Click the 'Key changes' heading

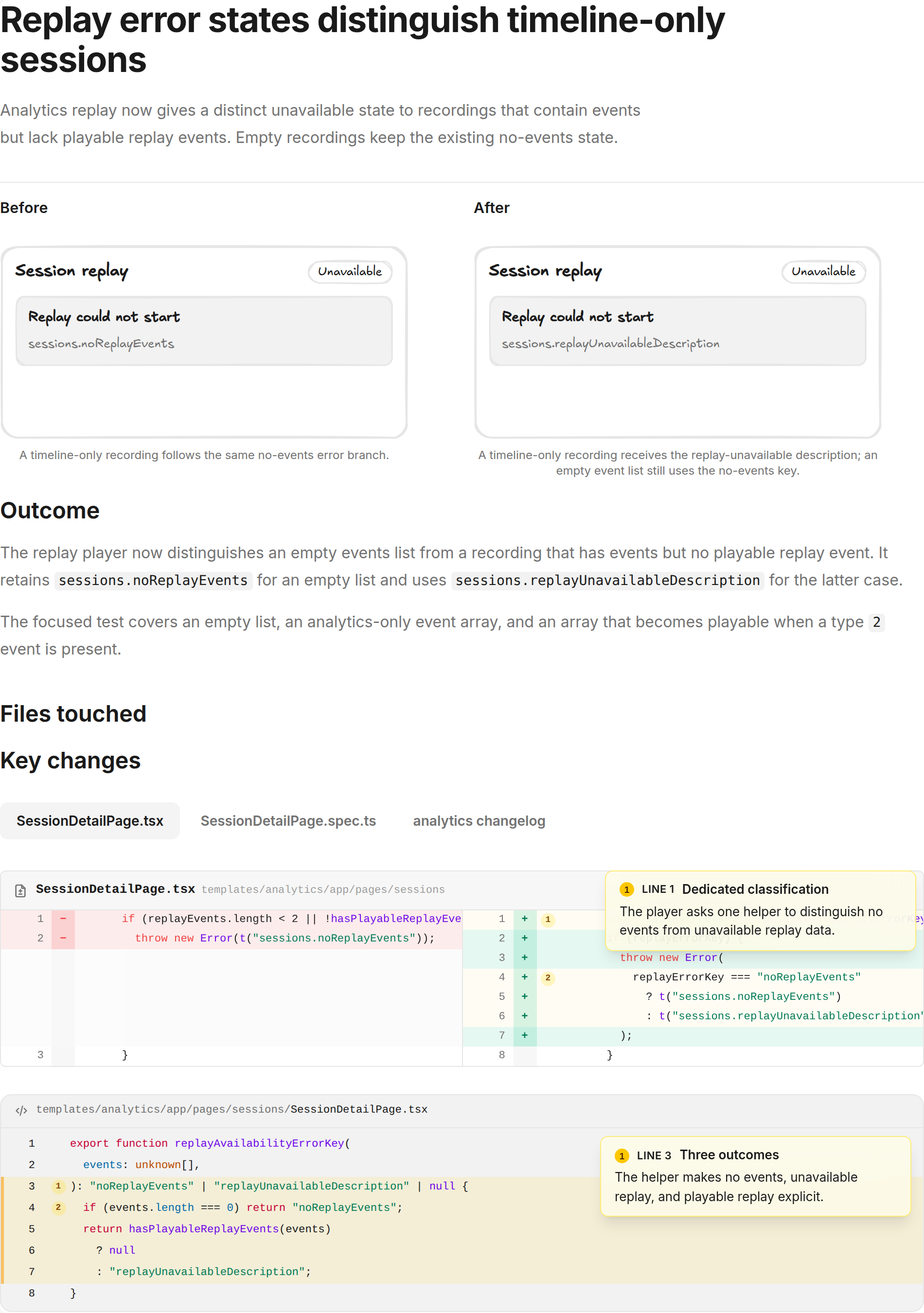tap(71, 761)
